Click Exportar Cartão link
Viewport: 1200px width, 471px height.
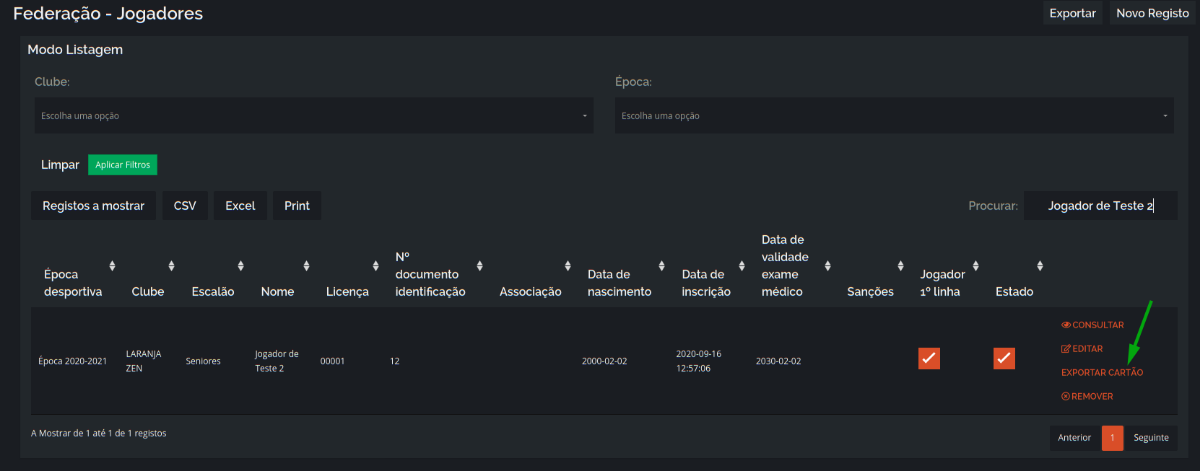tap(1102, 373)
